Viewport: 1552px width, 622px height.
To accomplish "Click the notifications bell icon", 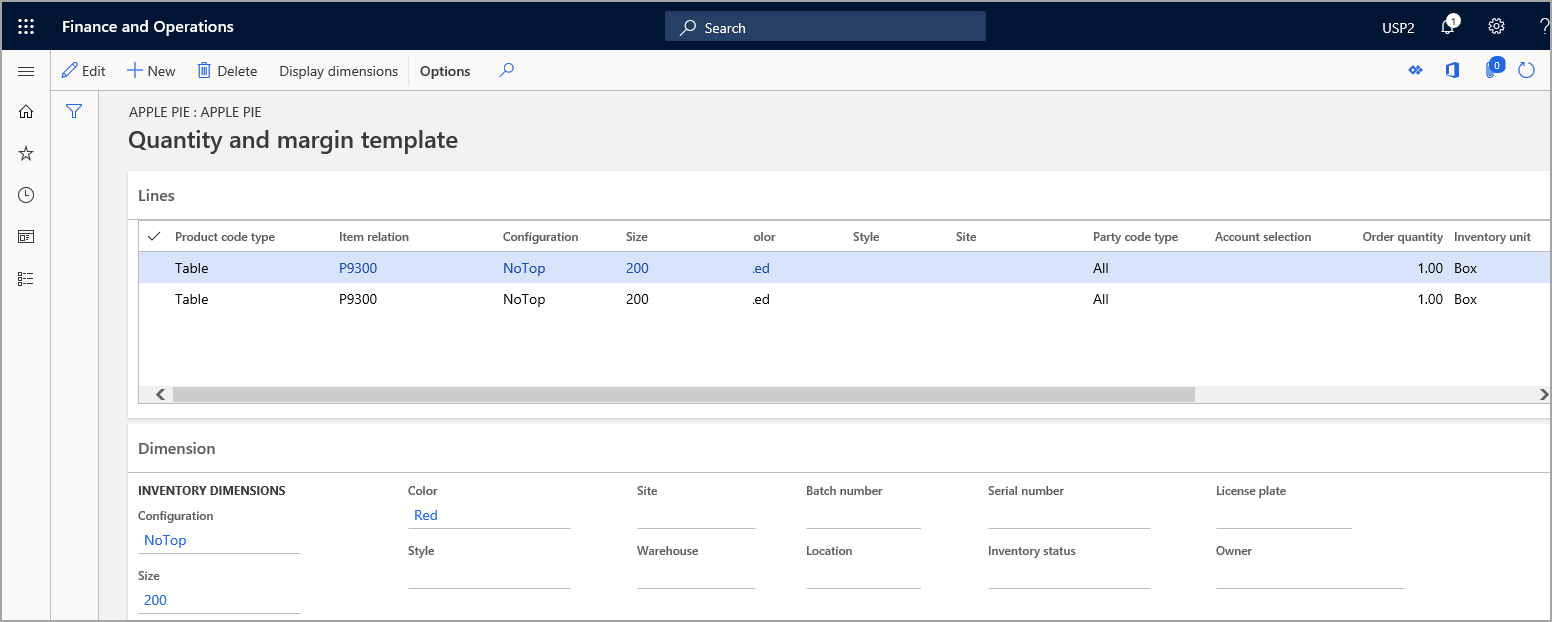I will pyautogui.click(x=1448, y=27).
